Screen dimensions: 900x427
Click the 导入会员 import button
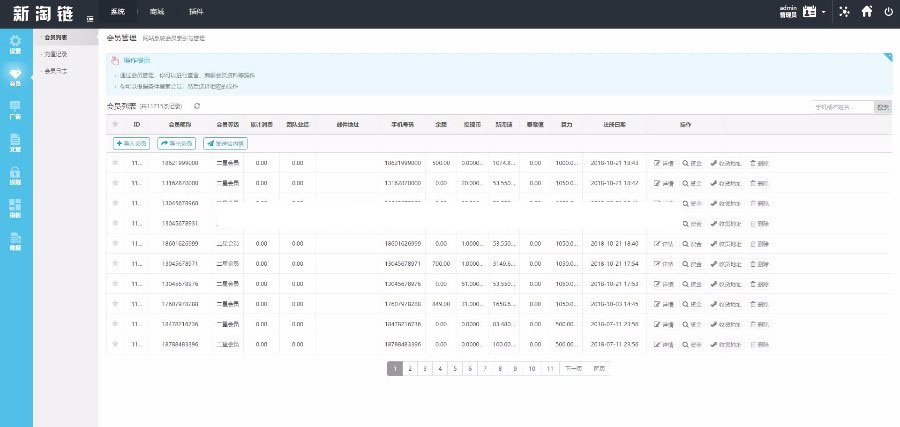click(132, 143)
